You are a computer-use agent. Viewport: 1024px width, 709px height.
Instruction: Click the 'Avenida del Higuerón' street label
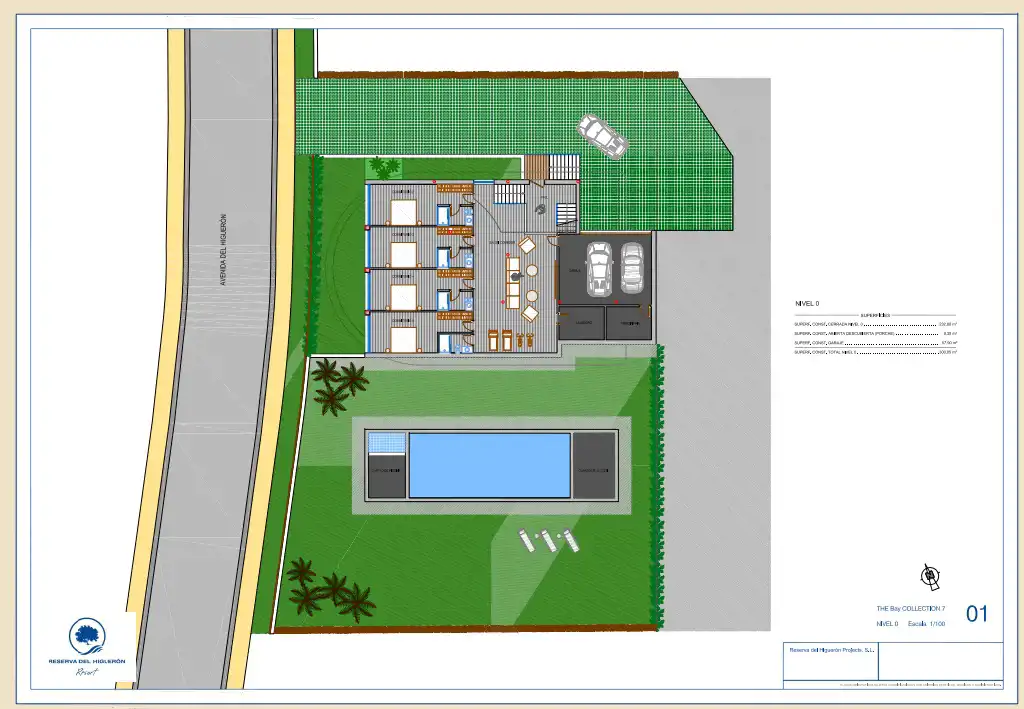(223, 250)
